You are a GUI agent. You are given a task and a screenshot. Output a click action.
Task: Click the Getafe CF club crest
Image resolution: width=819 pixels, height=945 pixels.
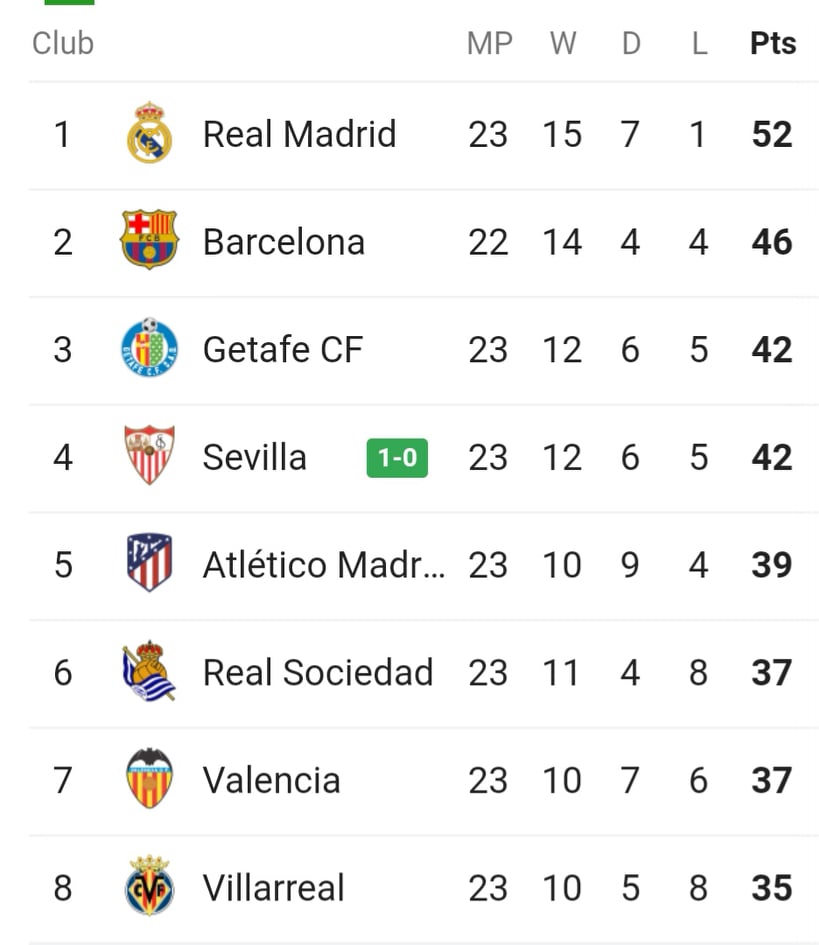coord(149,347)
